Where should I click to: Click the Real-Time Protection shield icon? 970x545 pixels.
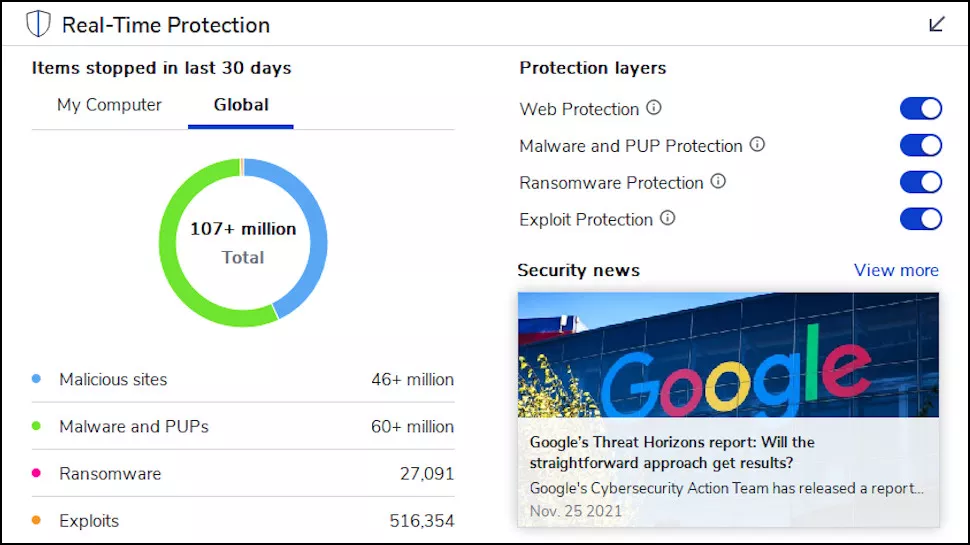[x=38, y=24]
